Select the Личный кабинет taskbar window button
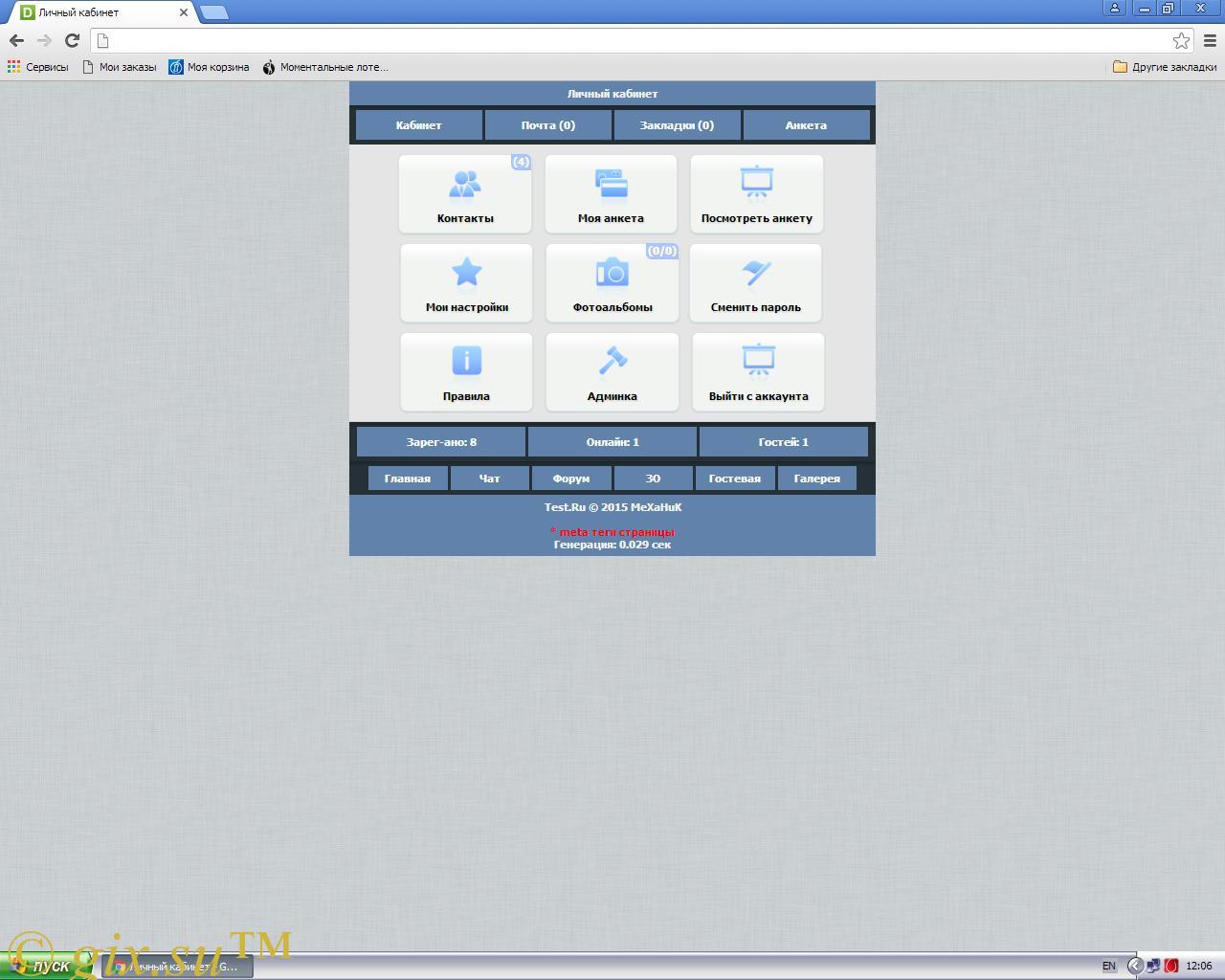The width and height of the screenshot is (1225, 980). 178,967
